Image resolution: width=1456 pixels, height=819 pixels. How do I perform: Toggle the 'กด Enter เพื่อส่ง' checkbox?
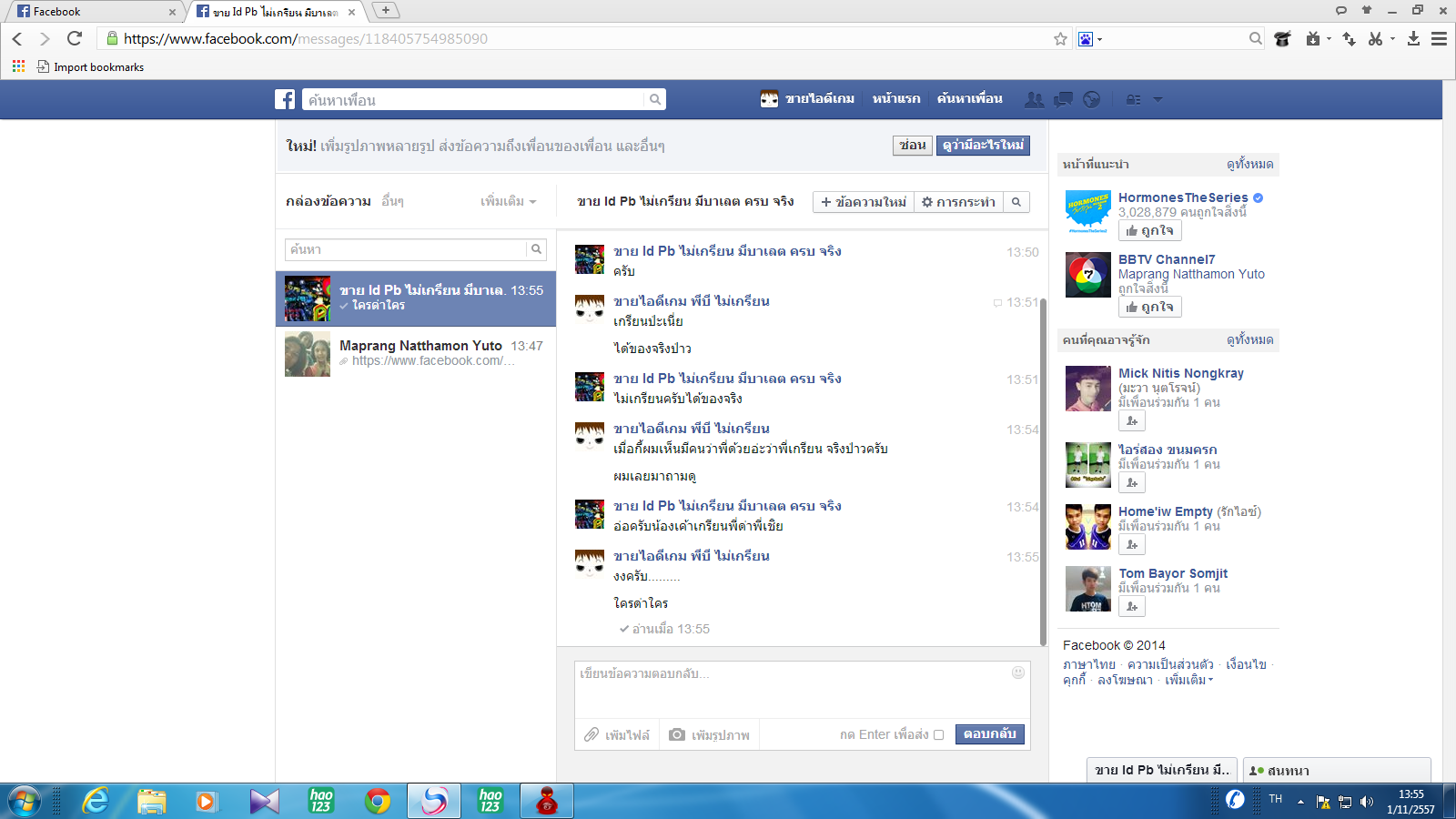pos(938,734)
